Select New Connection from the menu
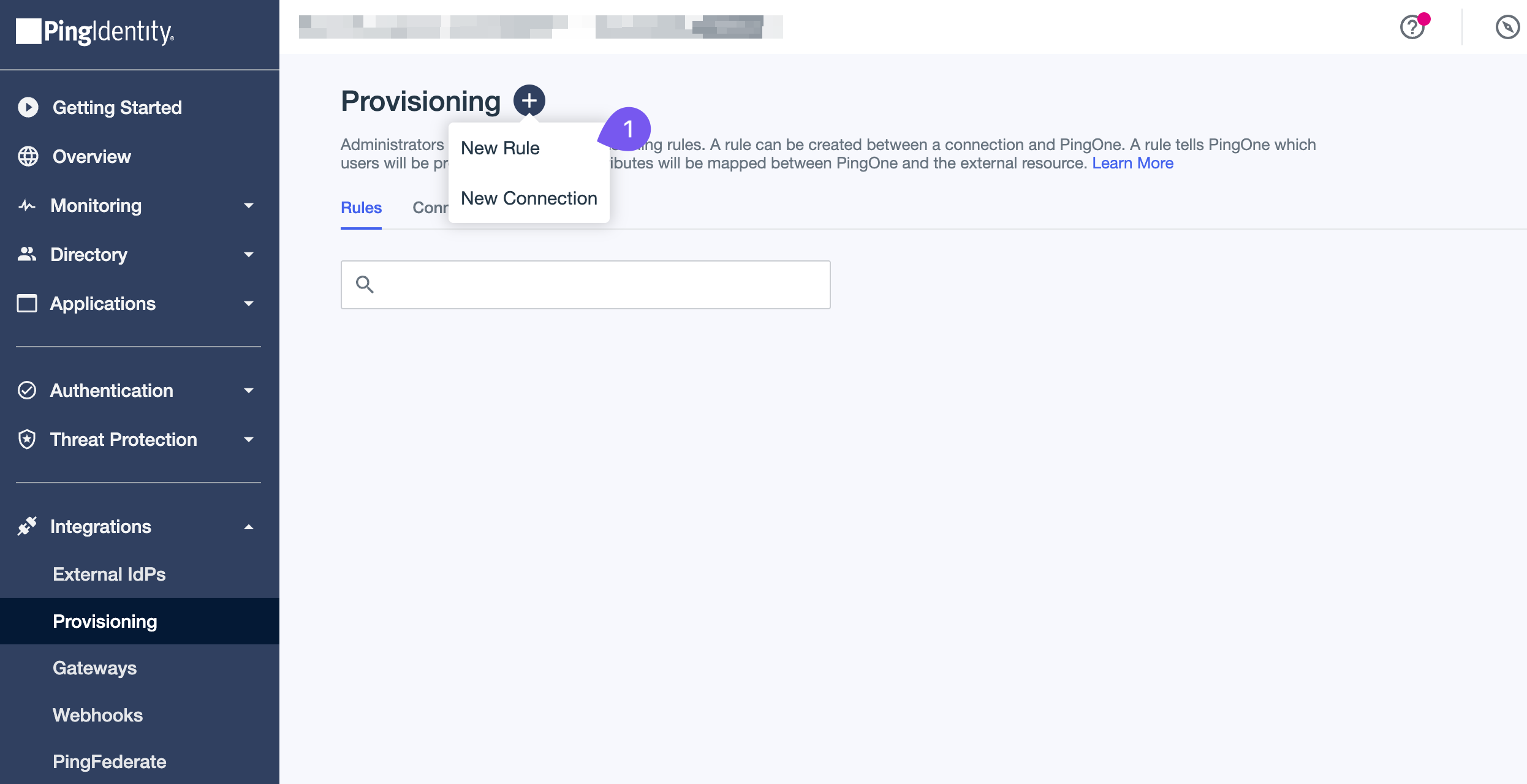 pyautogui.click(x=529, y=198)
